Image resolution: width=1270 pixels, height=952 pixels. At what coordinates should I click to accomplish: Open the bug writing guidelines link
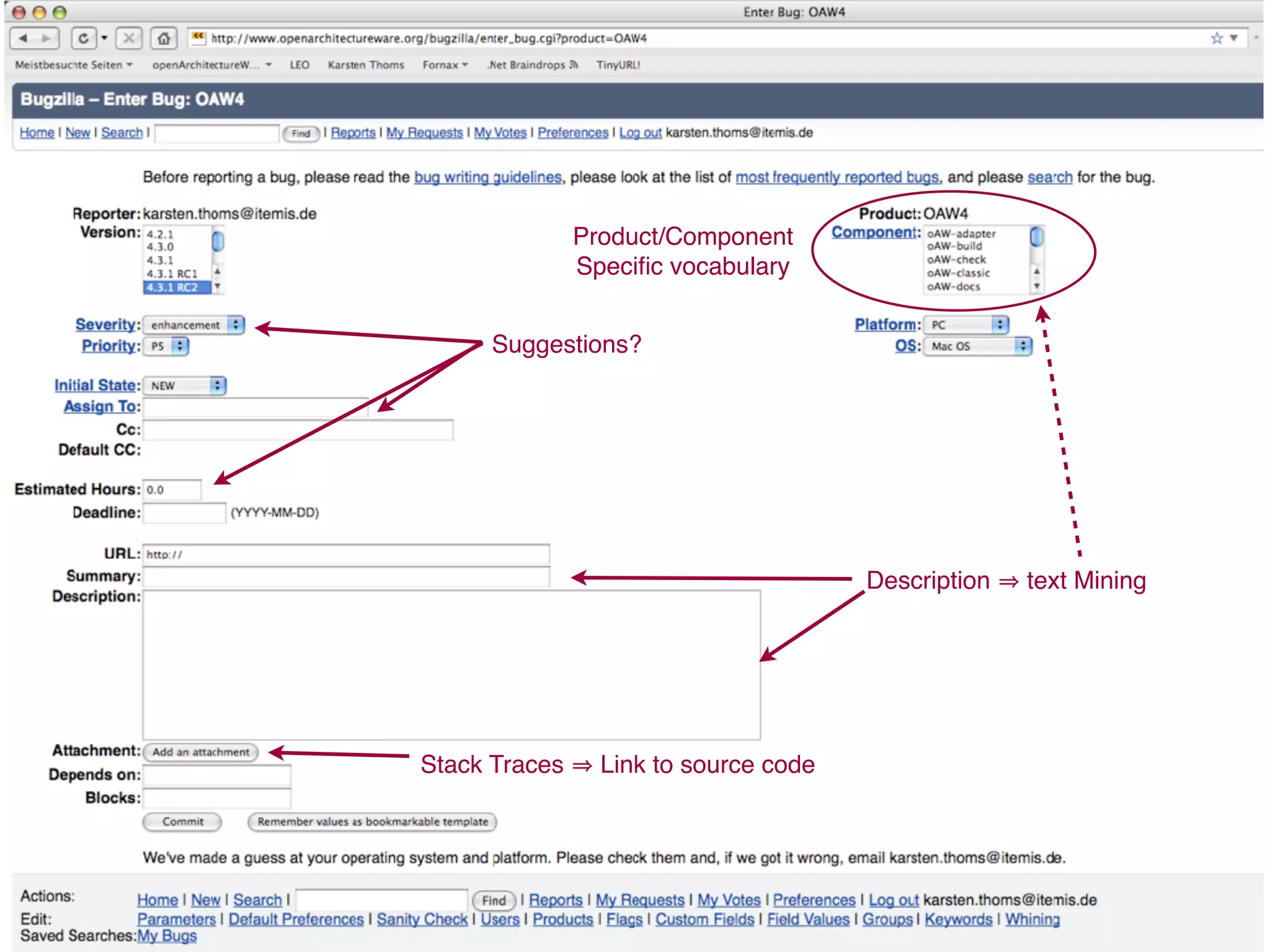487,177
